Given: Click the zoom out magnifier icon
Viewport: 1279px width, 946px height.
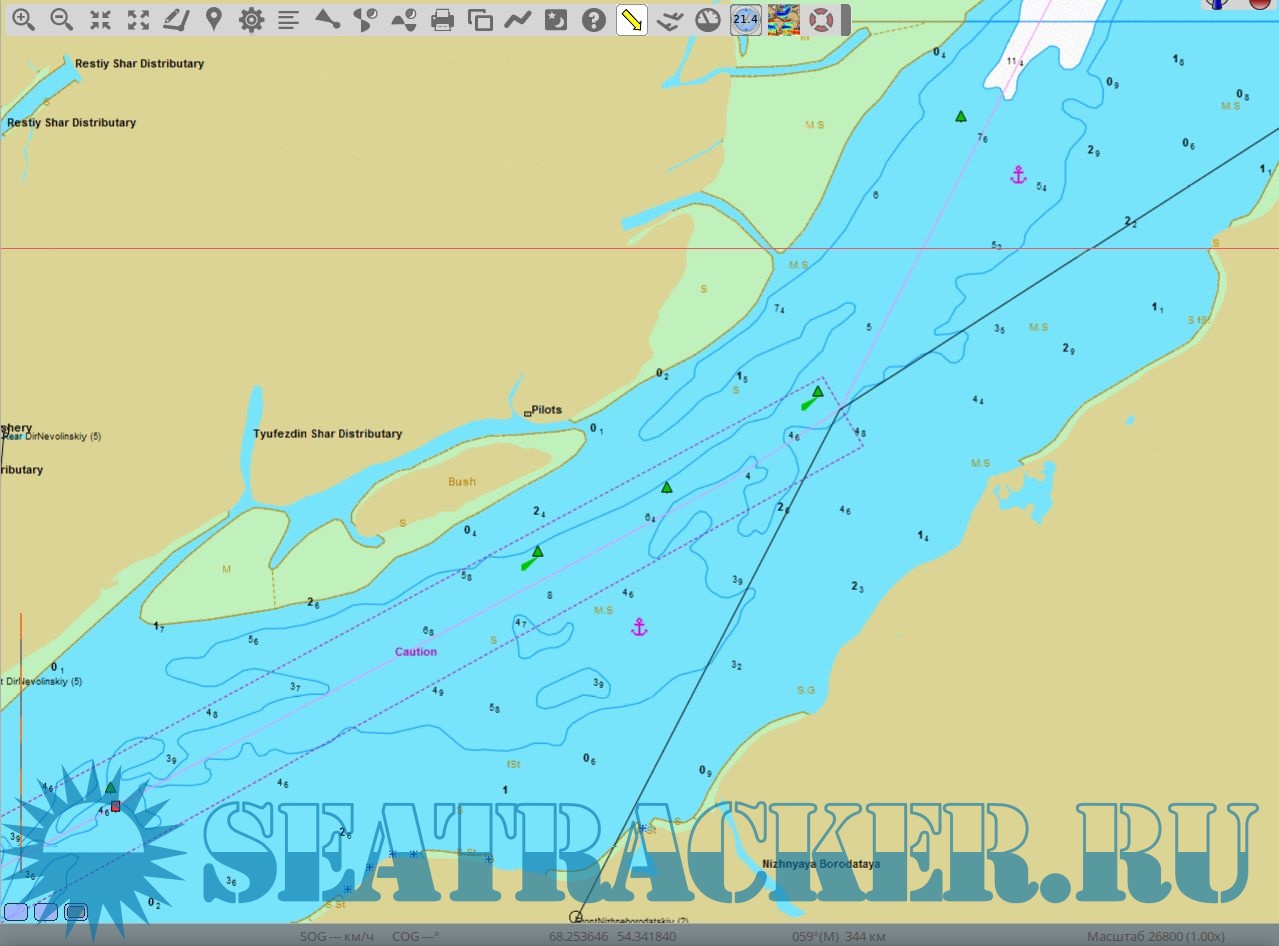Looking at the screenshot, I should 61,20.
